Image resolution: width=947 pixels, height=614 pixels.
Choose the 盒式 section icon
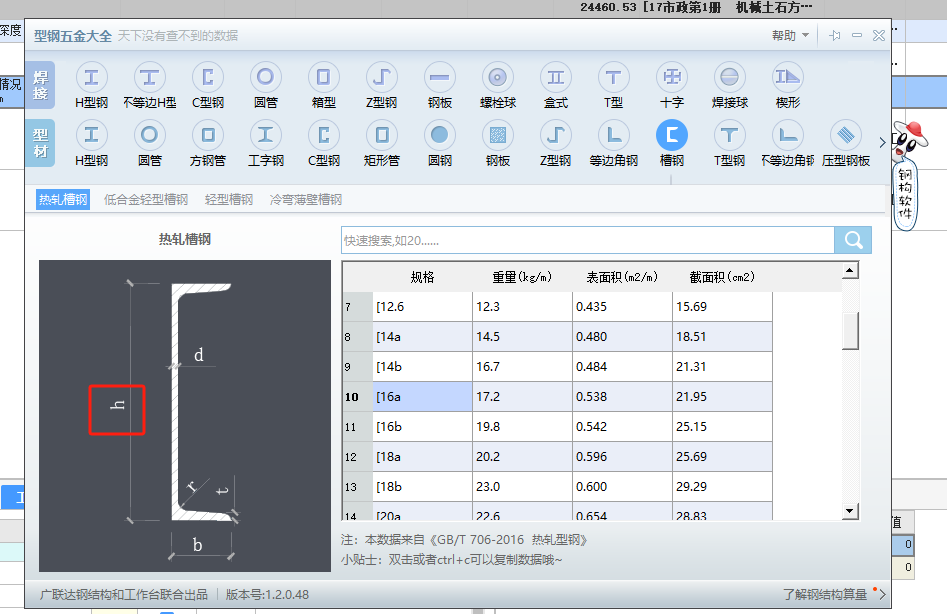coord(556,77)
